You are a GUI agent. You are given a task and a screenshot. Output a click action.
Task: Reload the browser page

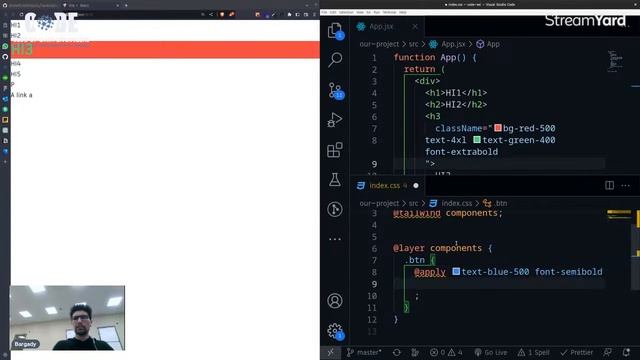[21, 14]
